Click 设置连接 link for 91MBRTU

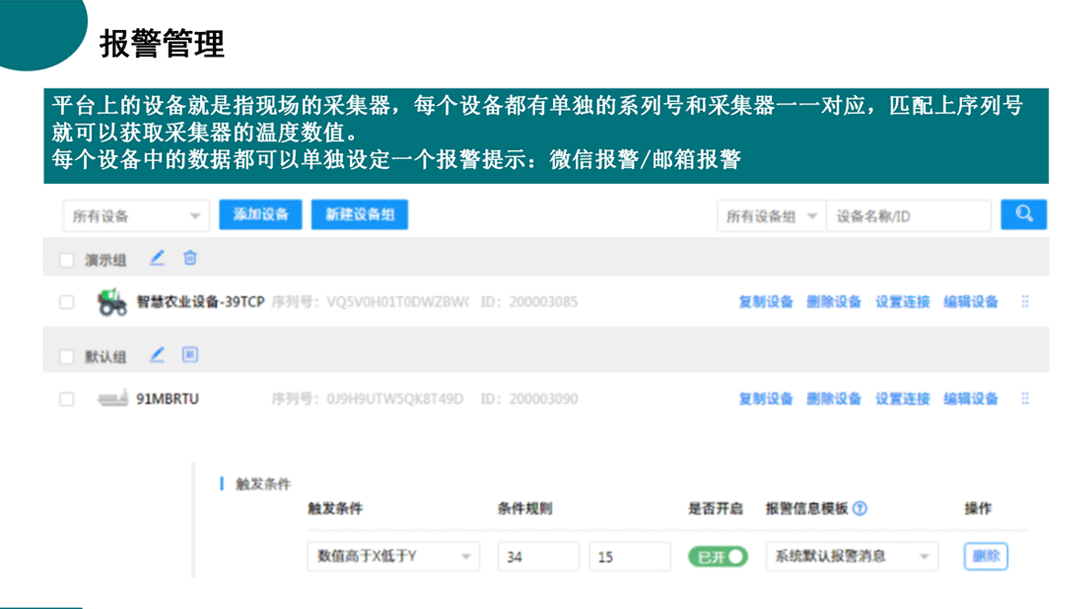tap(902, 399)
